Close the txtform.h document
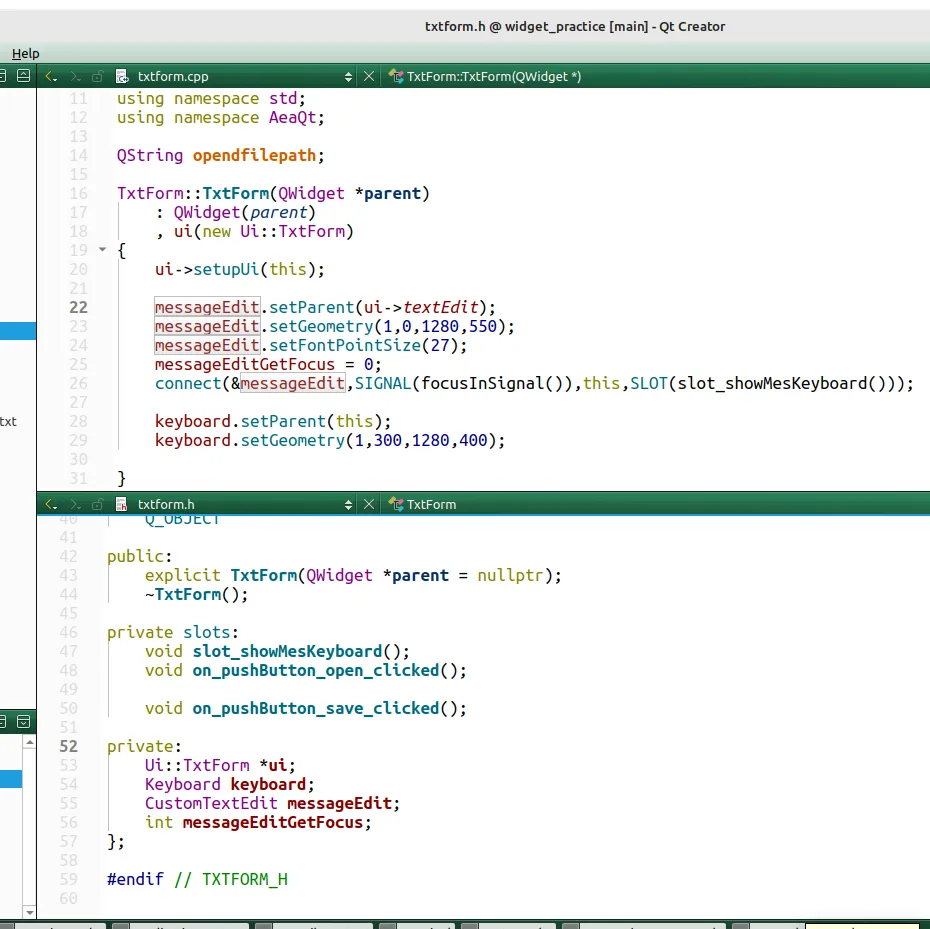Viewport: 930px width, 929px height. tap(369, 504)
